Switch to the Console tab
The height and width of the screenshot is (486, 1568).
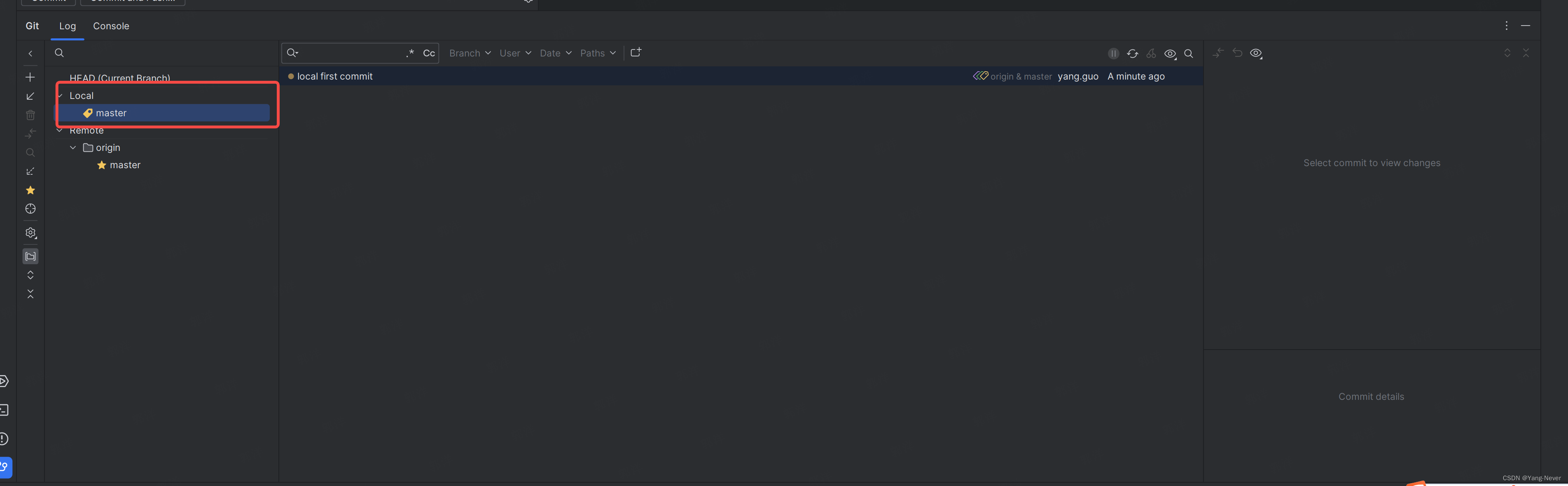(x=111, y=26)
